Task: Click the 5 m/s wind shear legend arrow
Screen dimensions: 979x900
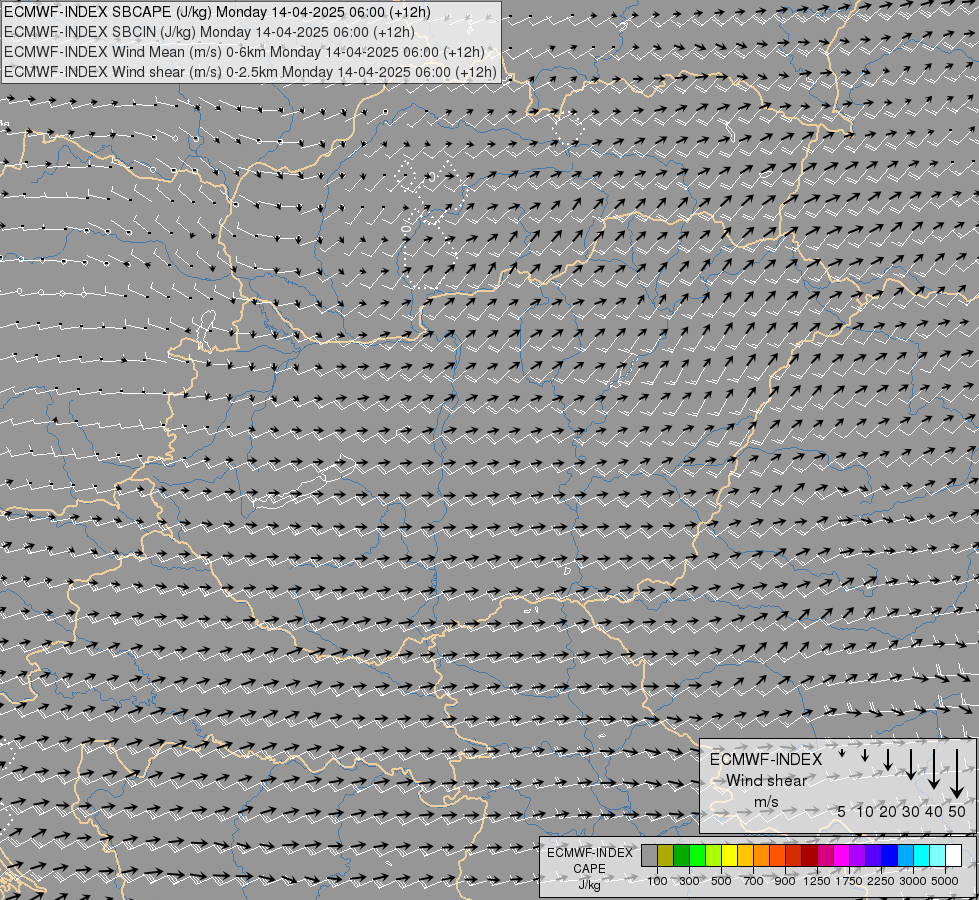Action: [842, 753]
